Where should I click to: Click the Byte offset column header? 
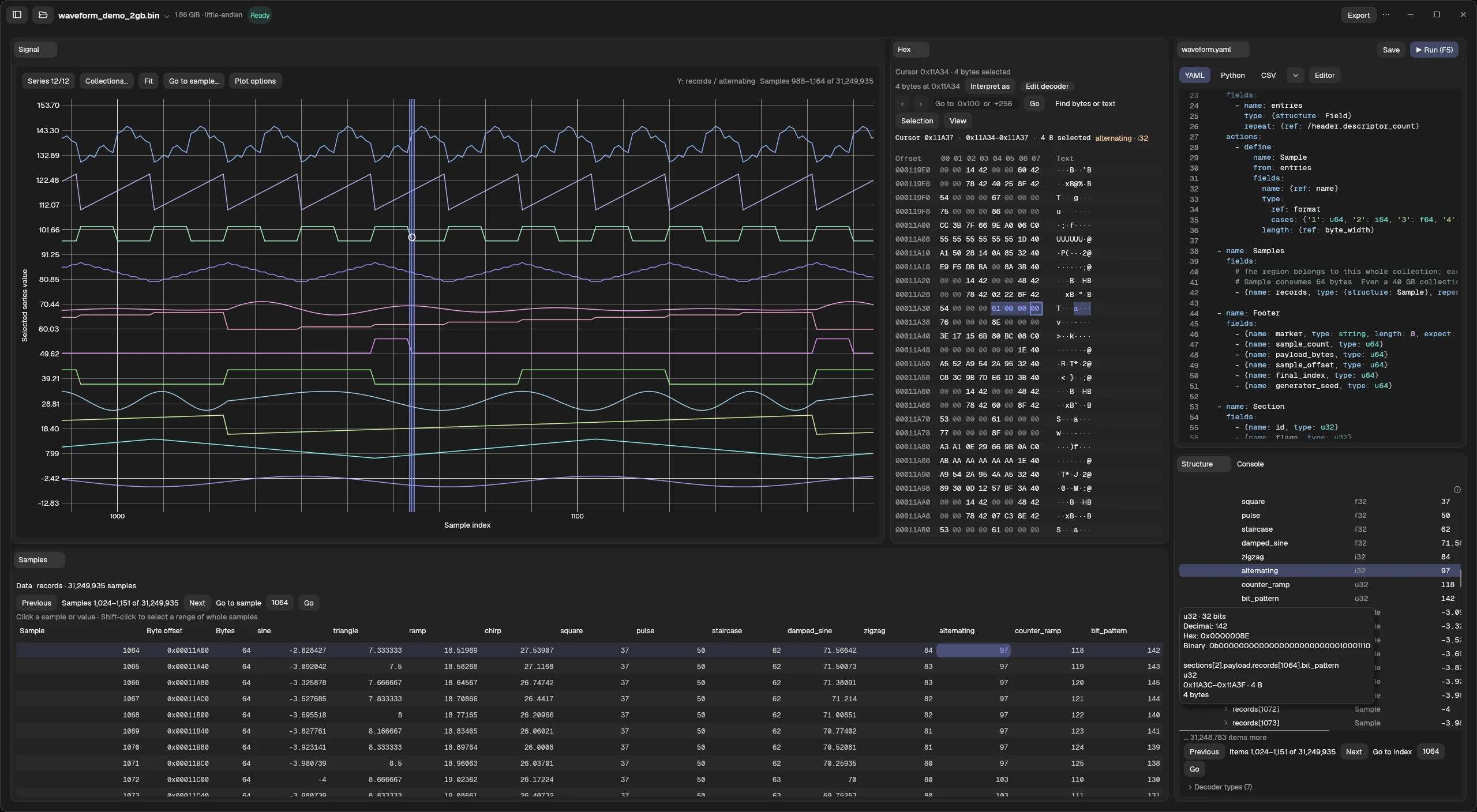[164, 630]
